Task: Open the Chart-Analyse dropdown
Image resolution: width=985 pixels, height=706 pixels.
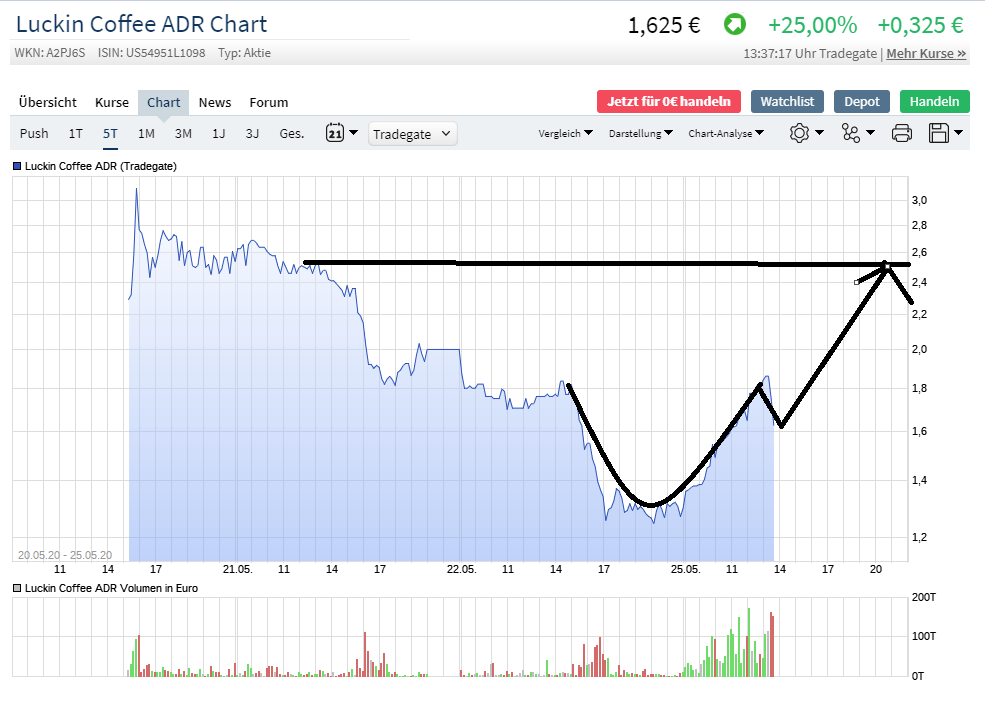Action: 726,133
